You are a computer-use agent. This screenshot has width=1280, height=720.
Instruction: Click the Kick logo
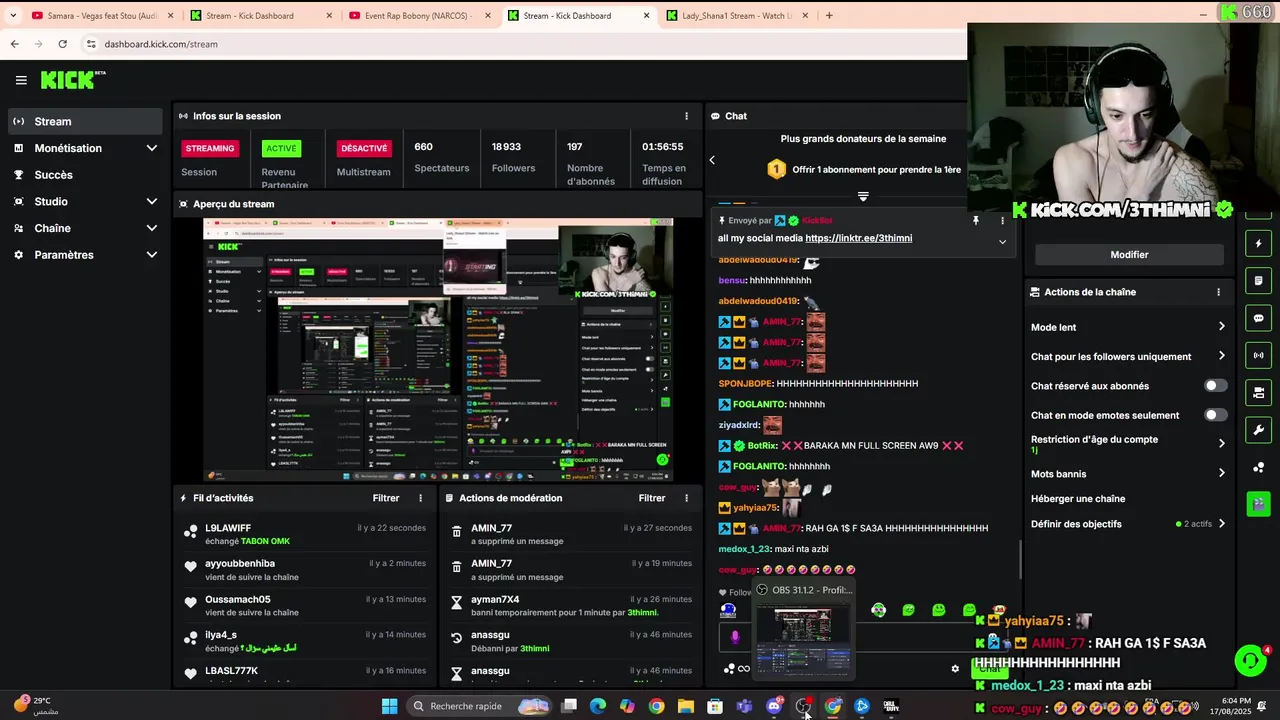coord(72,80)
